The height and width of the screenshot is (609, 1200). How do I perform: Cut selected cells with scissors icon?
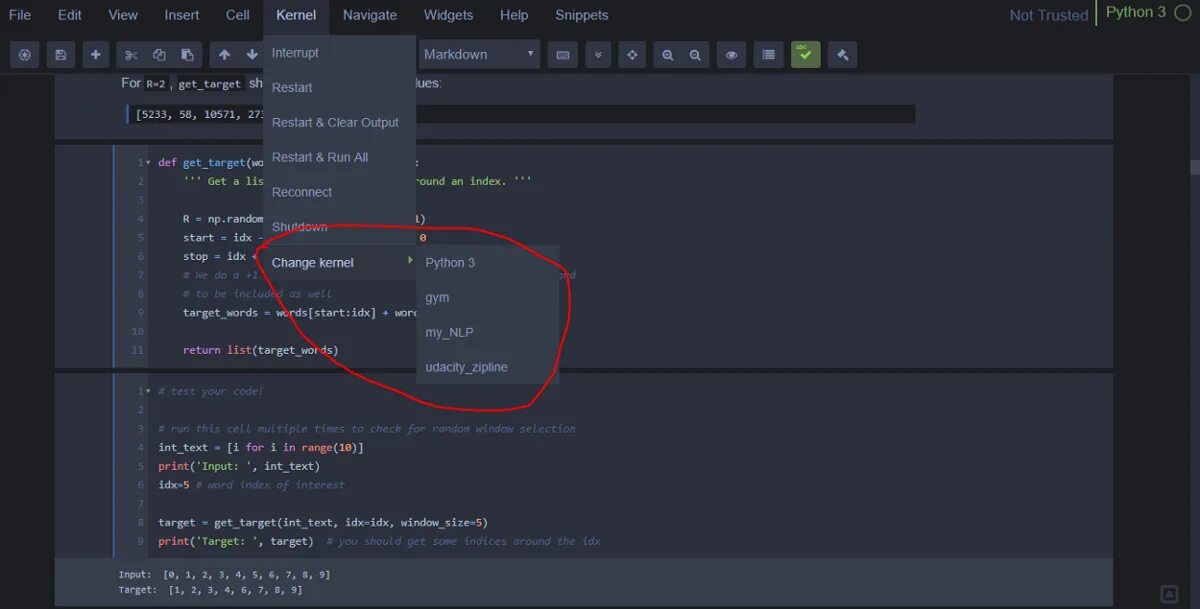(130, 55)
